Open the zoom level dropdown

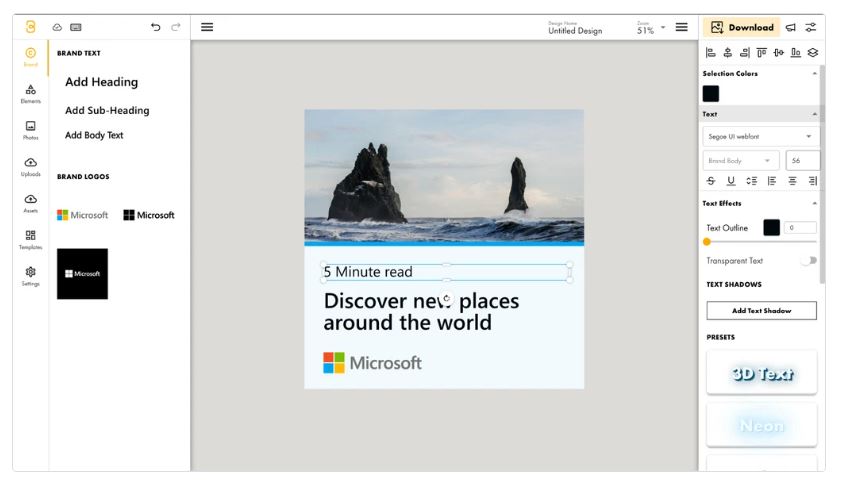(x=663, y=27)
